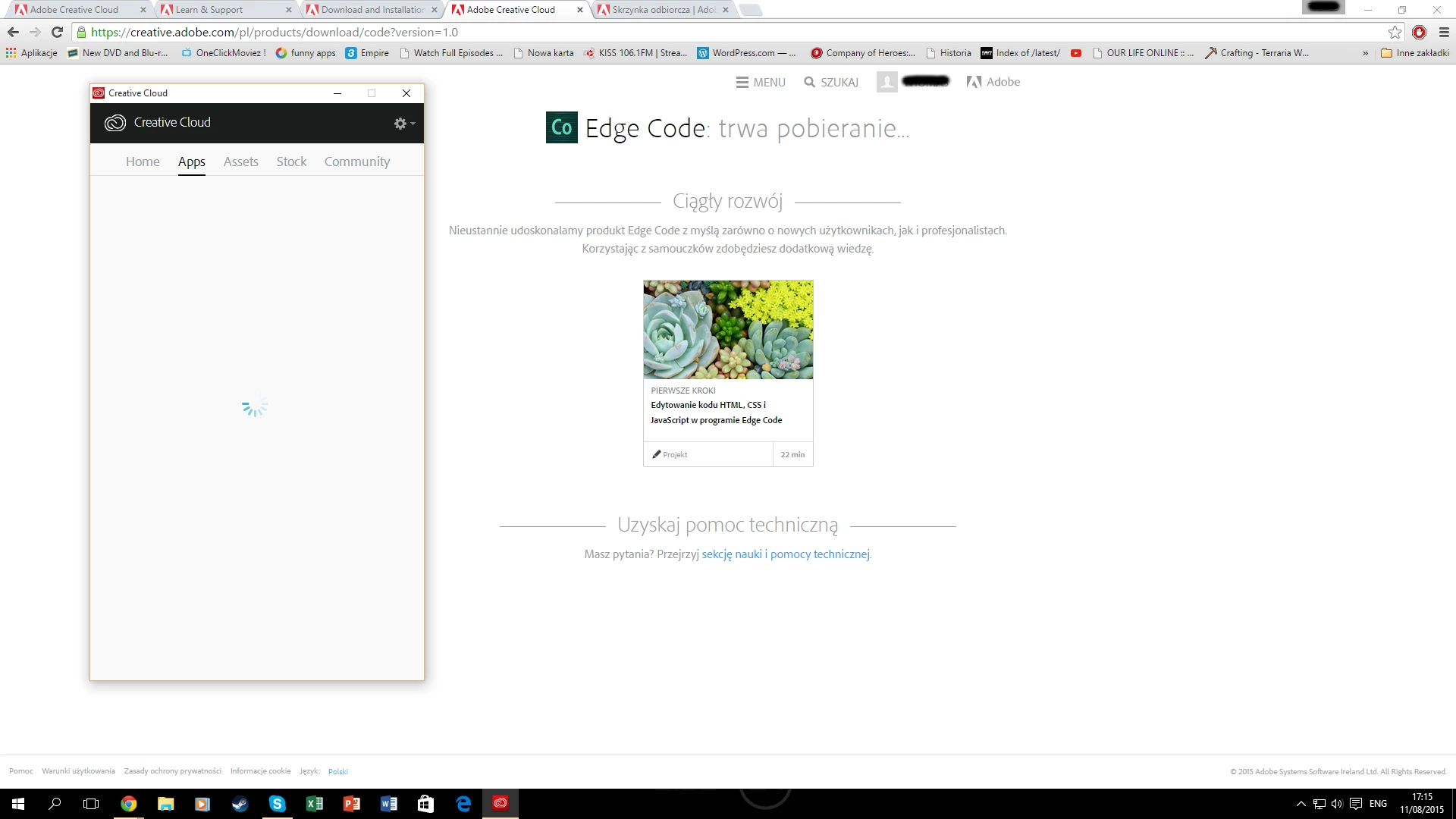Open the Creative Cloud gear settings menu
Image resolution: width=1456 pixels, height=819 pixels.
tap(403, 124)
